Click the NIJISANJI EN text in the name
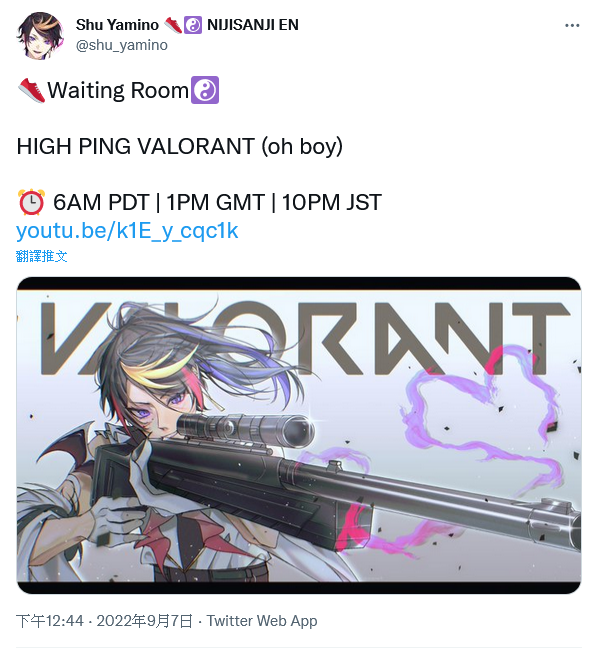Viewport: 598px width, 648px height. click(253, 25)
